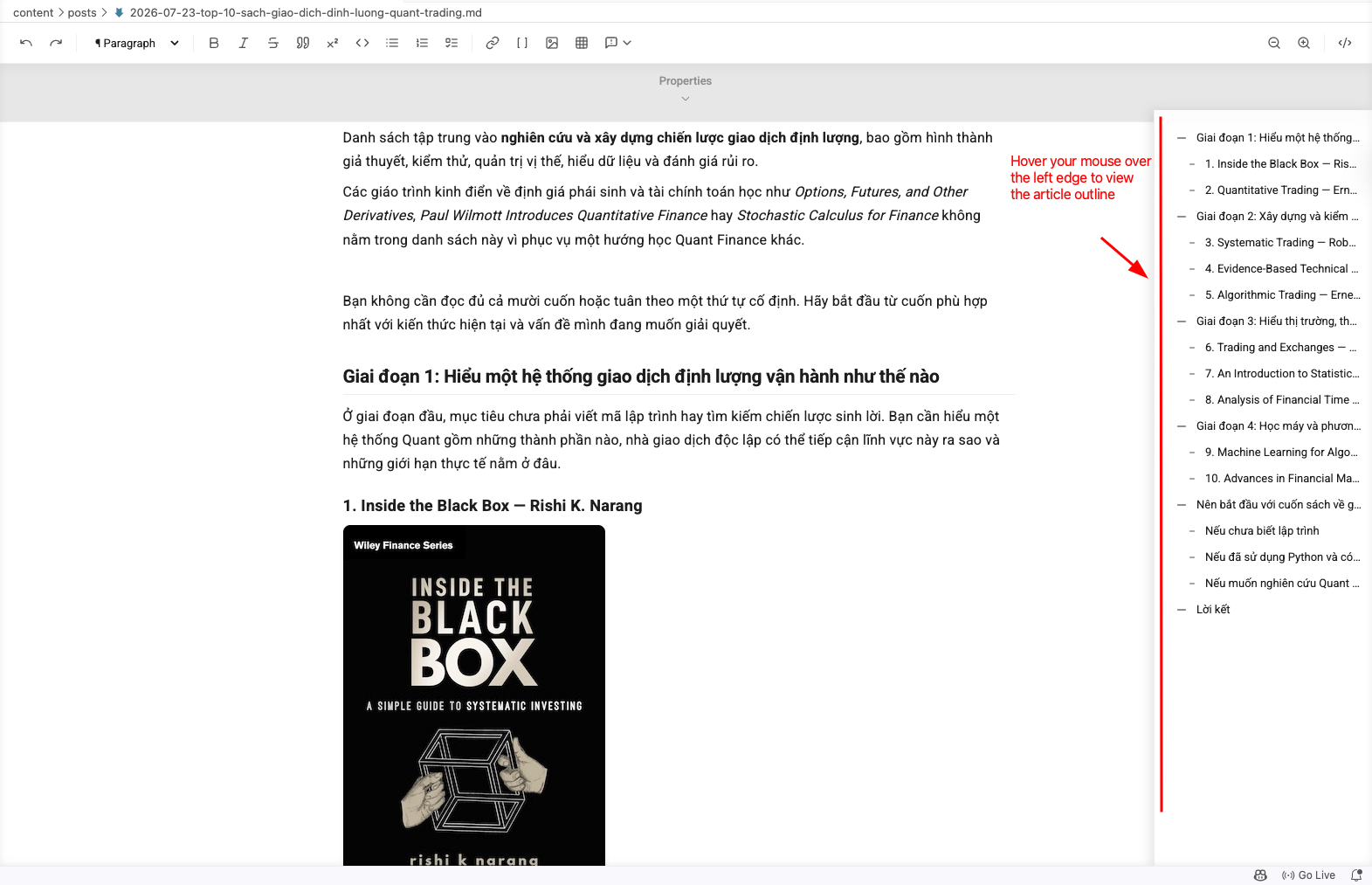Zoom in the editor

(x=1304, y=43)
